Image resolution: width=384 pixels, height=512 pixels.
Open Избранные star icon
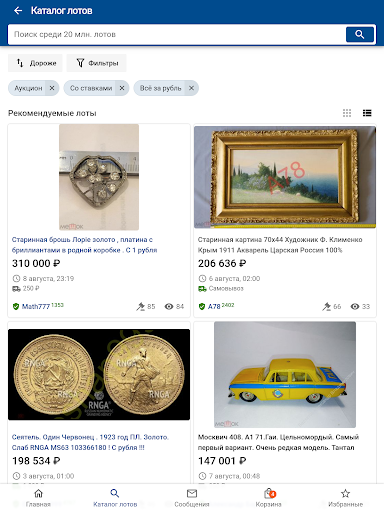click(345, 493)
